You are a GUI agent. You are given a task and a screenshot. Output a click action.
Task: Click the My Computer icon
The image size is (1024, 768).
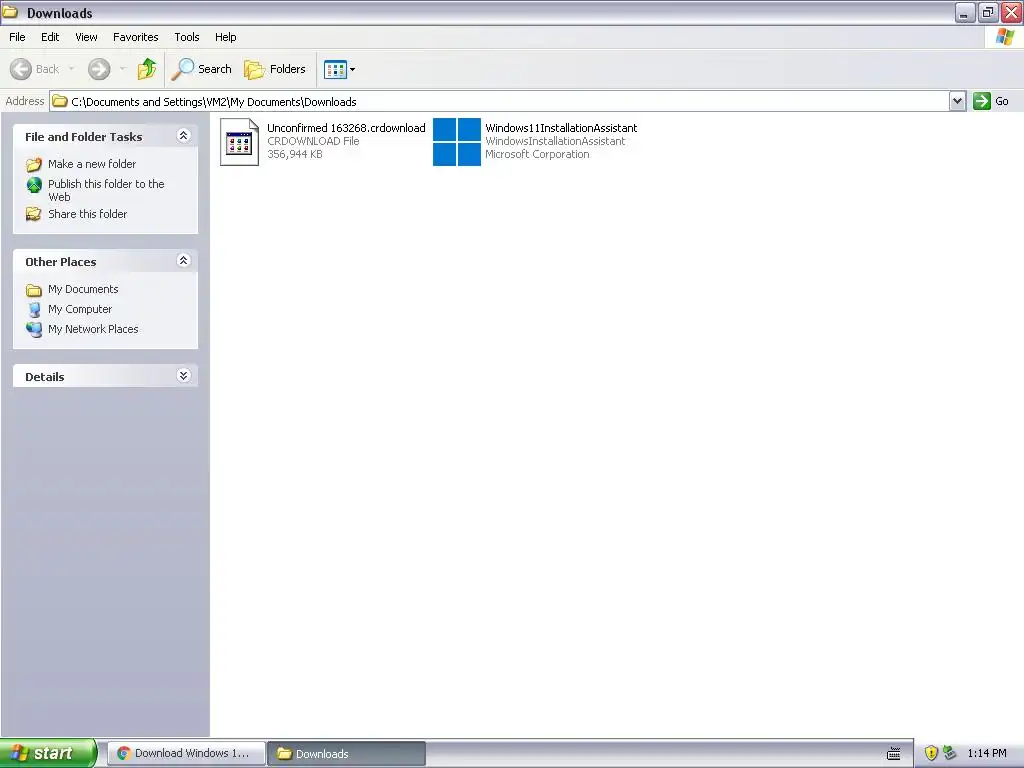(x=34, y=310)
